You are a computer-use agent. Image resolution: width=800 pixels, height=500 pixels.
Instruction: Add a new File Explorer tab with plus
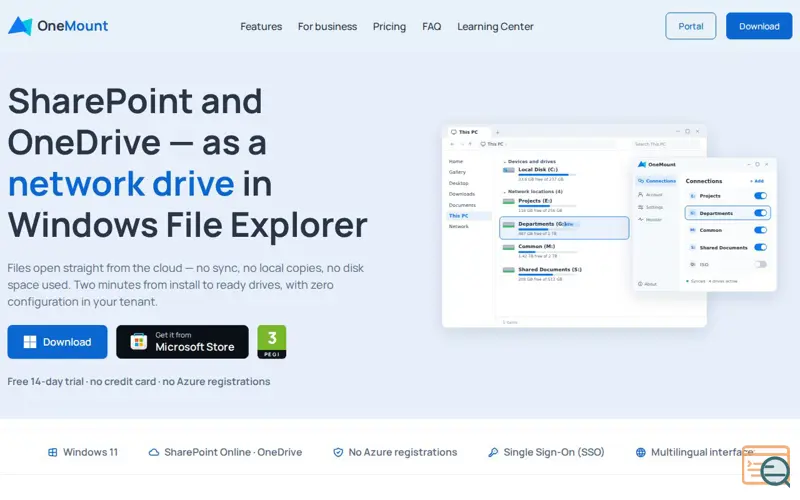pyautogui.click(x=497, y=132)
